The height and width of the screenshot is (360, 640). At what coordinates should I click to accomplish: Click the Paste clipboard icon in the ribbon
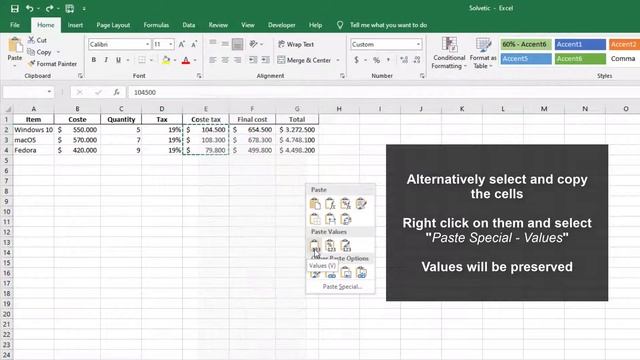15,45
